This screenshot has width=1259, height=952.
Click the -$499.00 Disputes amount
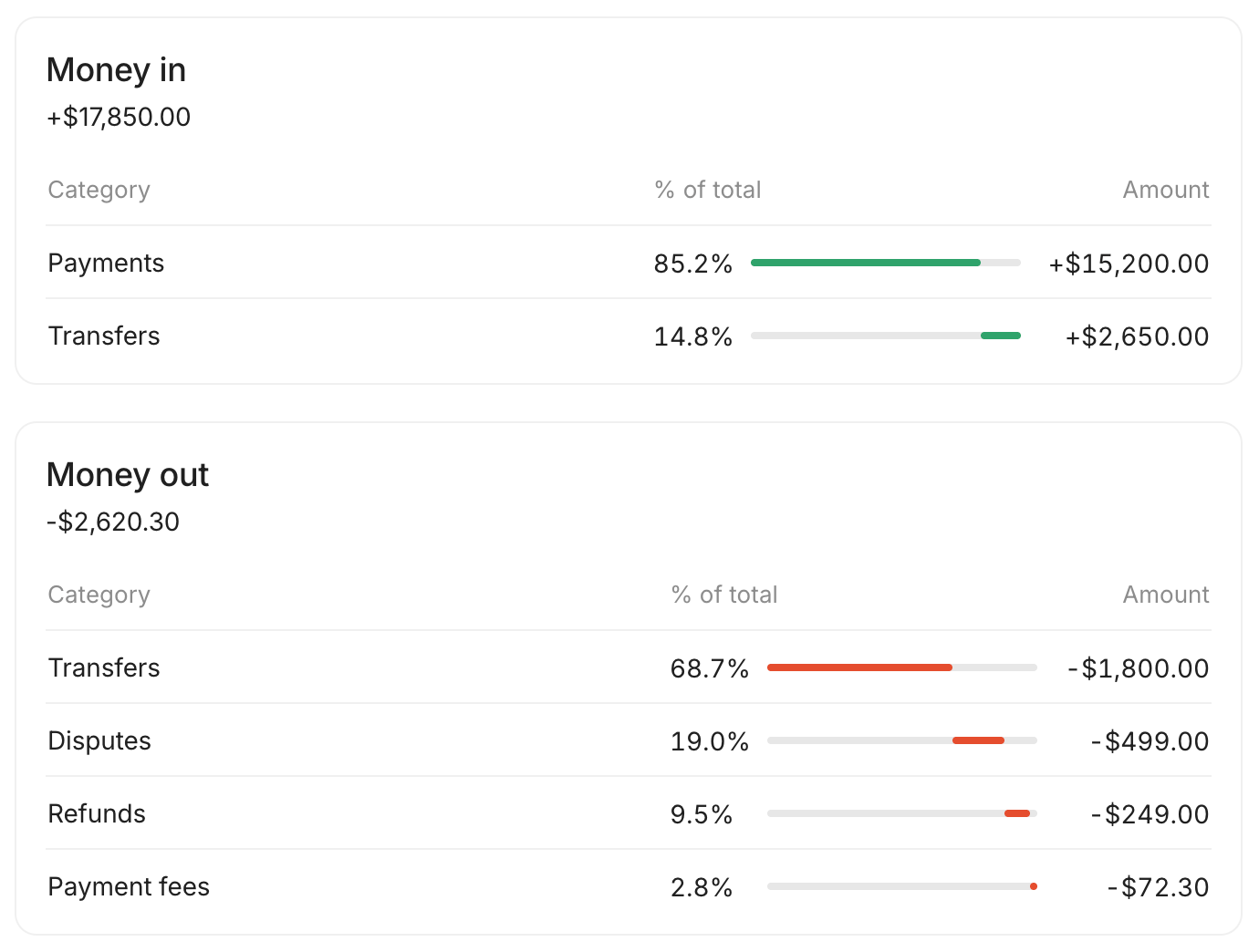point(1150,741)
